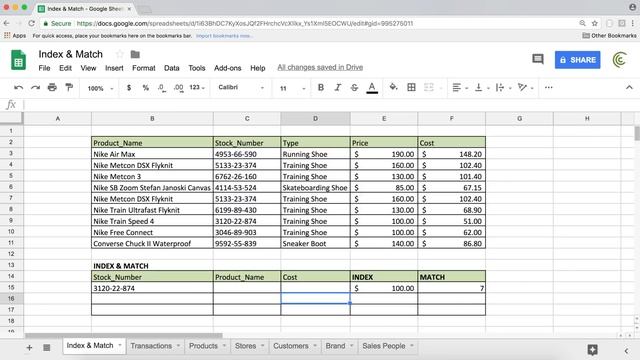Click the merge cells icon

coord(429,87)
